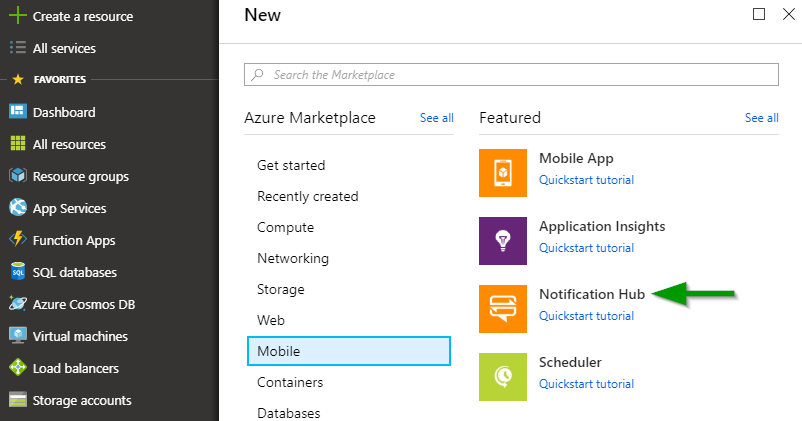Click the All resources grid icon
Viewport: 802px width, 421px height.
pos(18,143)
